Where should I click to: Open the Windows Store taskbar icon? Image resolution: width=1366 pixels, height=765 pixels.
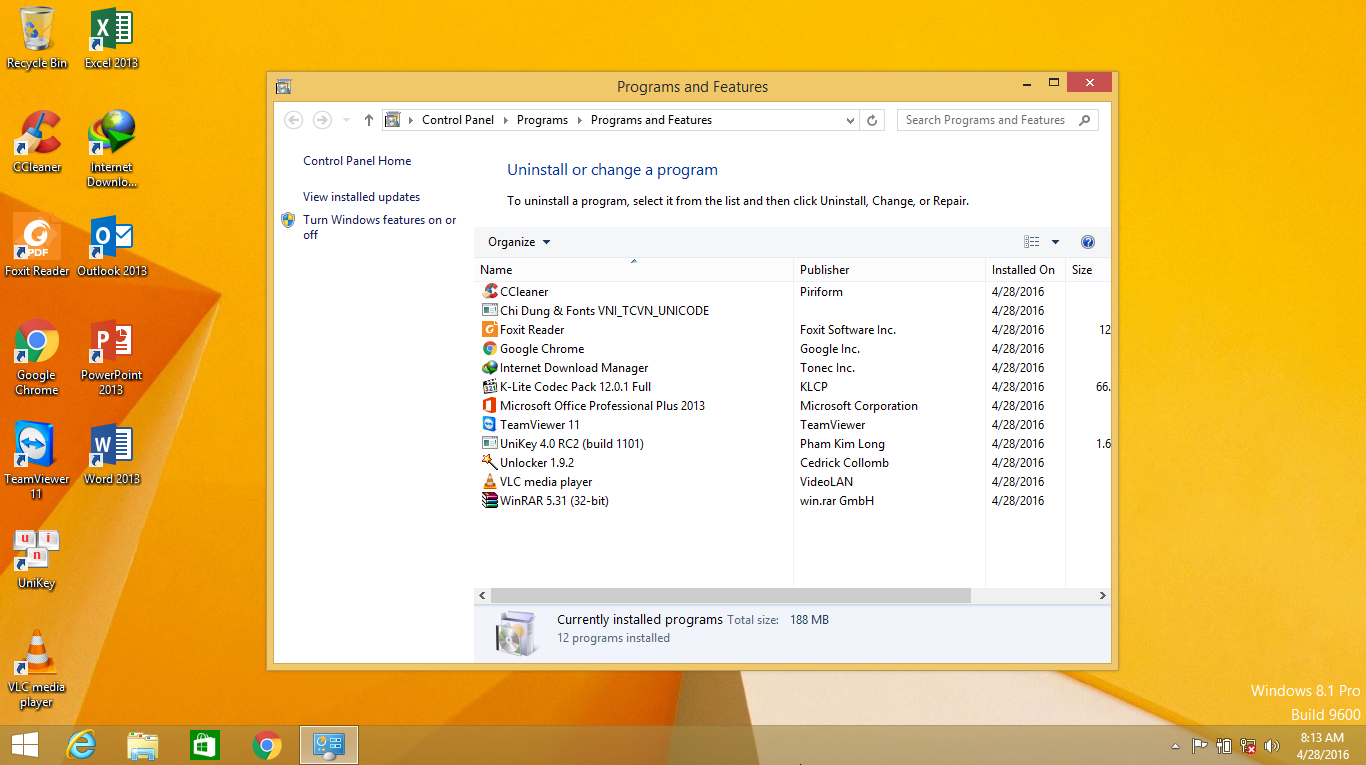coord(205,745)
